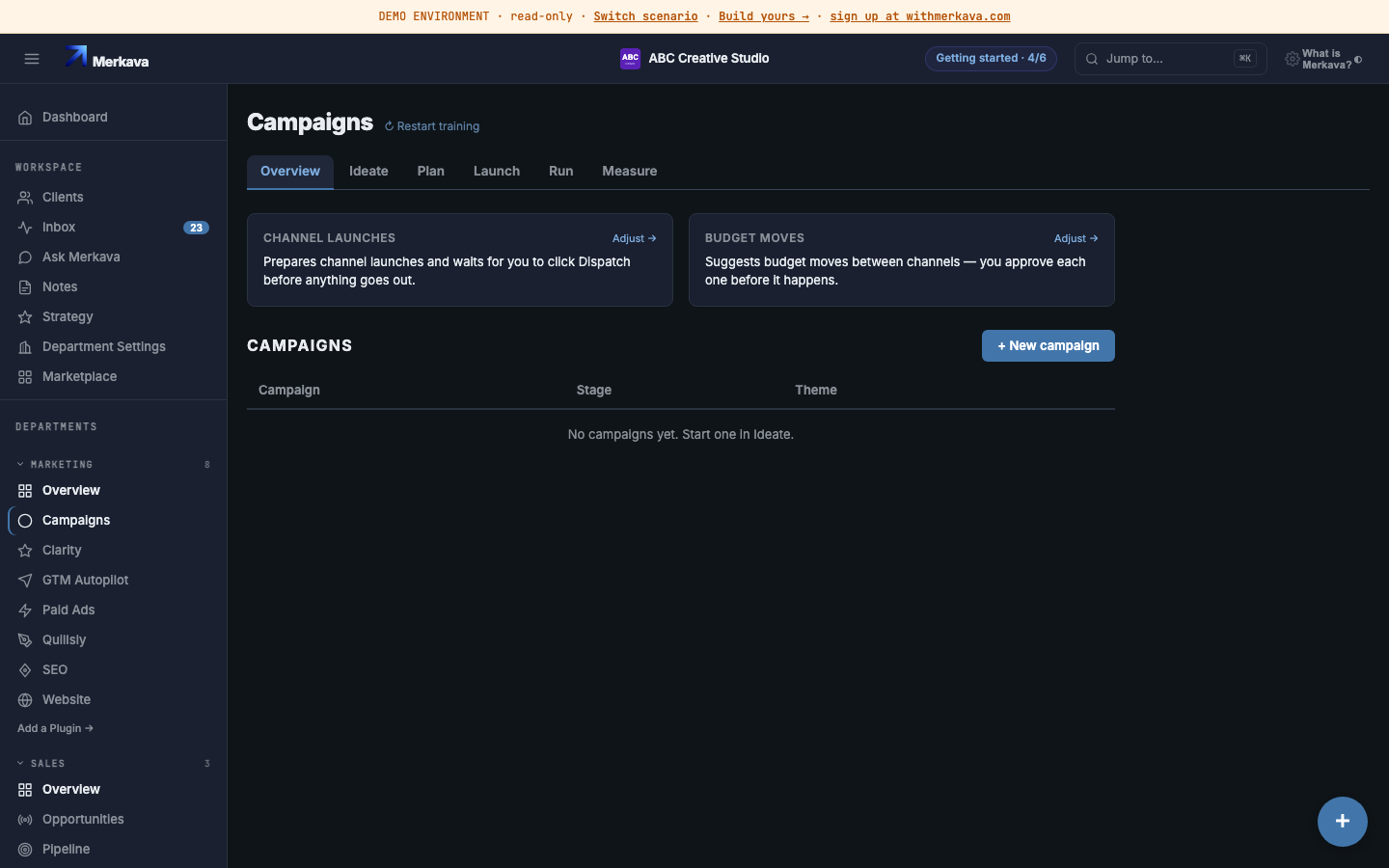Open sign up at withmerkava.com link
Screen dimensions: 1389x868
(x=920, y=16)
